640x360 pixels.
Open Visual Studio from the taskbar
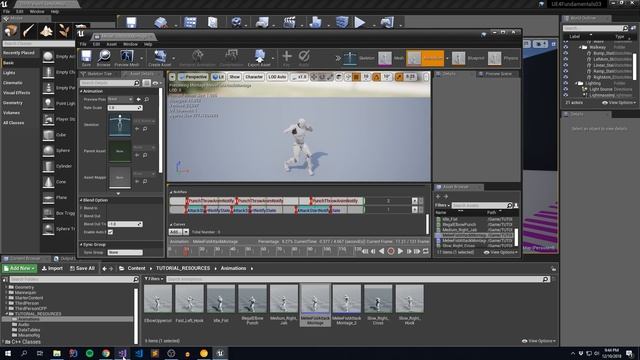pos(122,353)
